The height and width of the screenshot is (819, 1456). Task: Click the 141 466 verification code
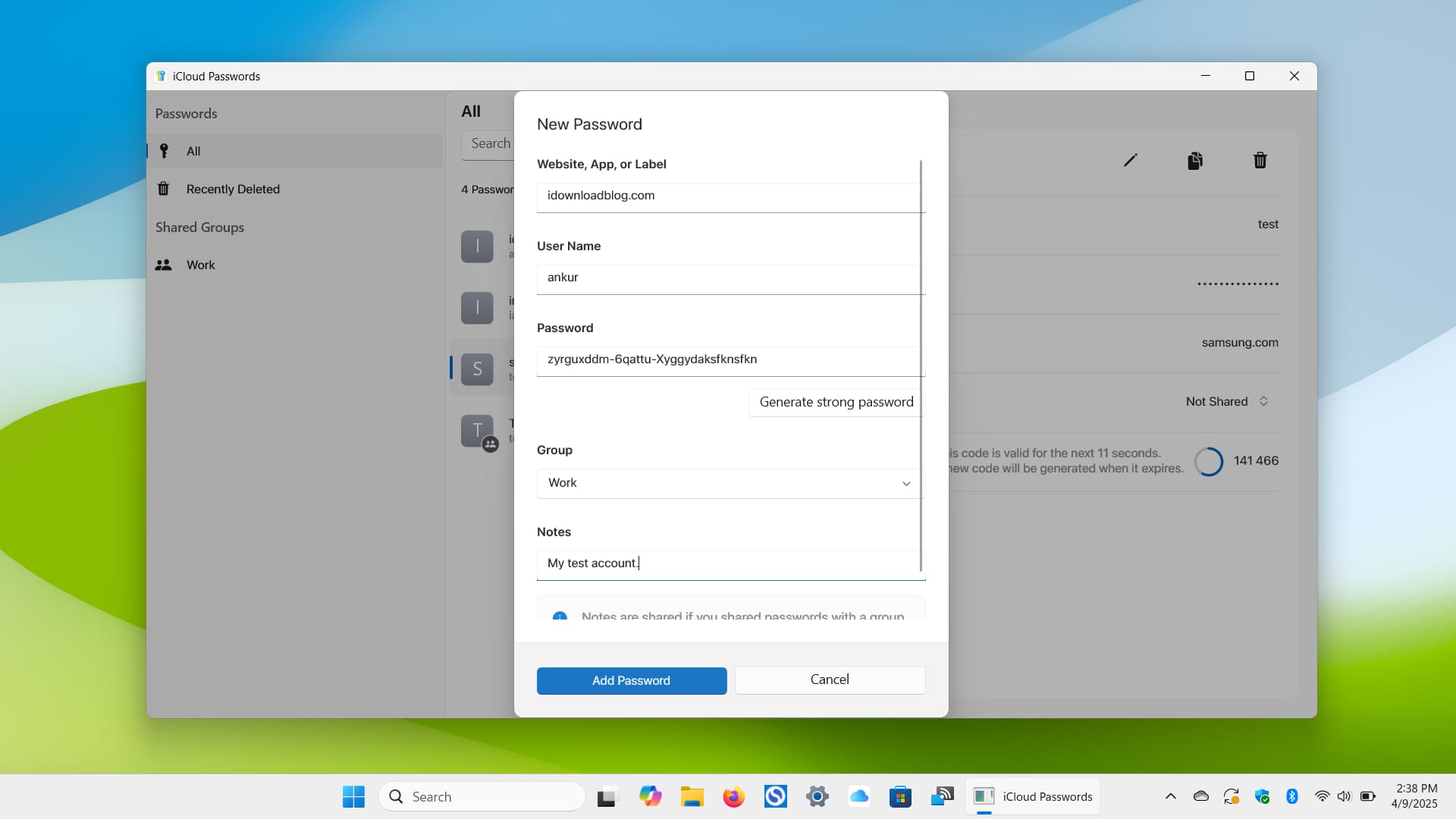tap(1256, 460)
